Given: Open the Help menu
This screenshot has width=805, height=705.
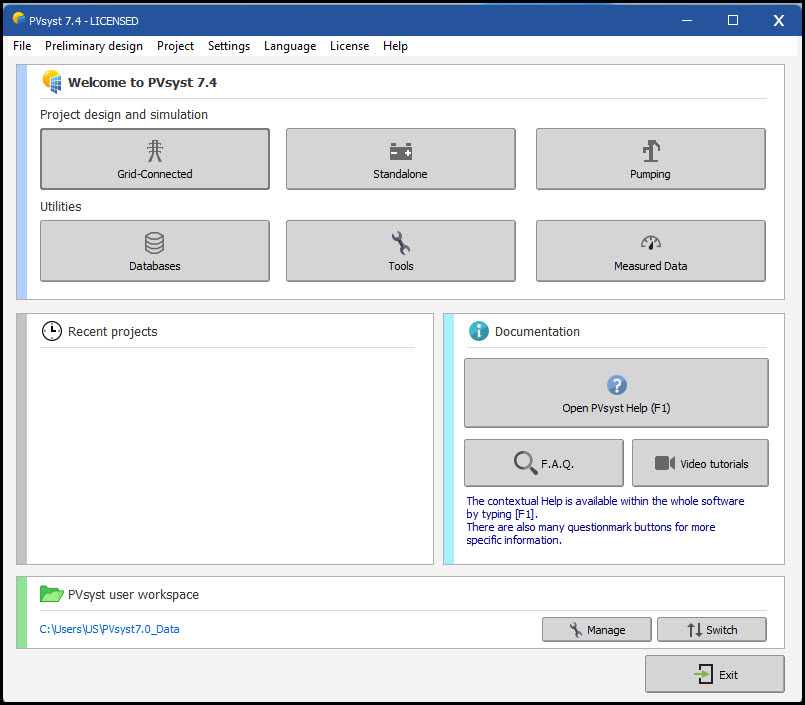Looking at the screenshot, I should pos(395,46).
